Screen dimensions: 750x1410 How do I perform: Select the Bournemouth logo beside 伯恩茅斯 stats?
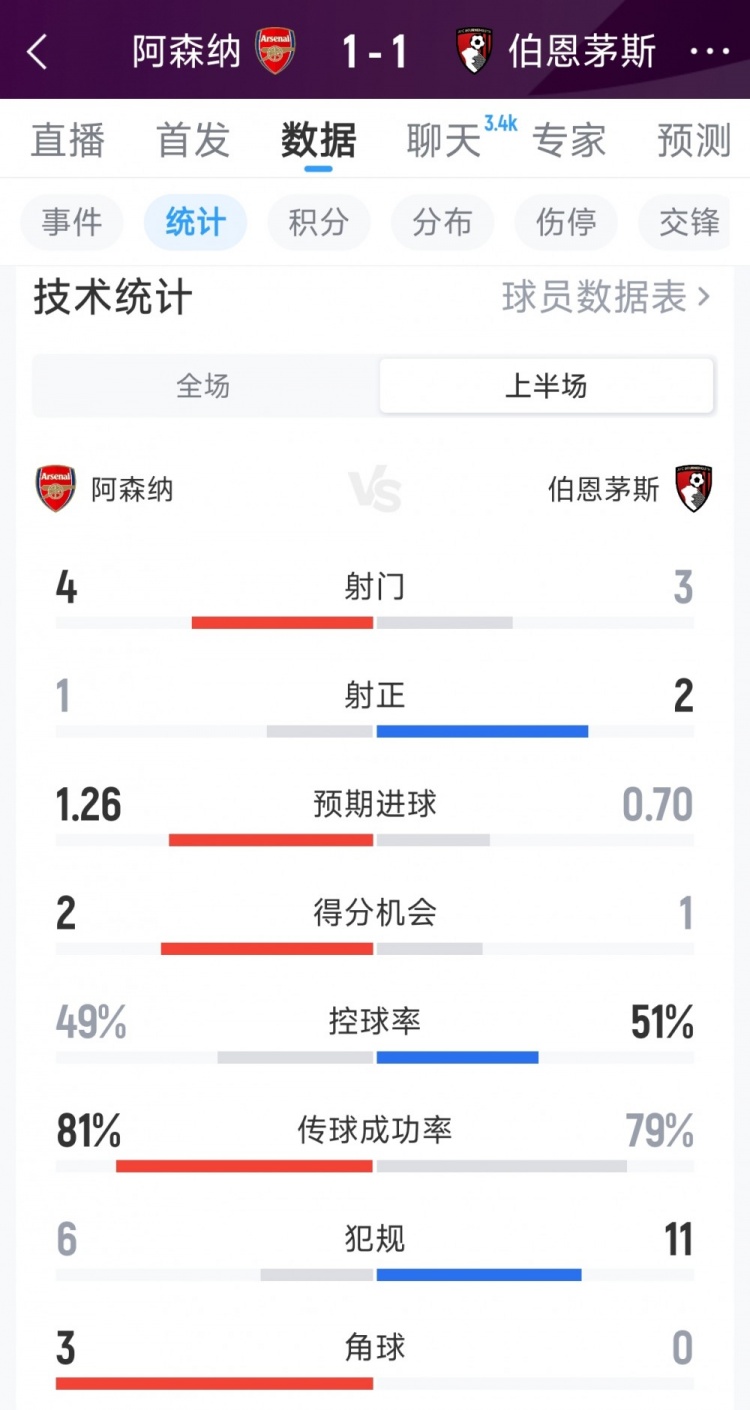point(694,489)
